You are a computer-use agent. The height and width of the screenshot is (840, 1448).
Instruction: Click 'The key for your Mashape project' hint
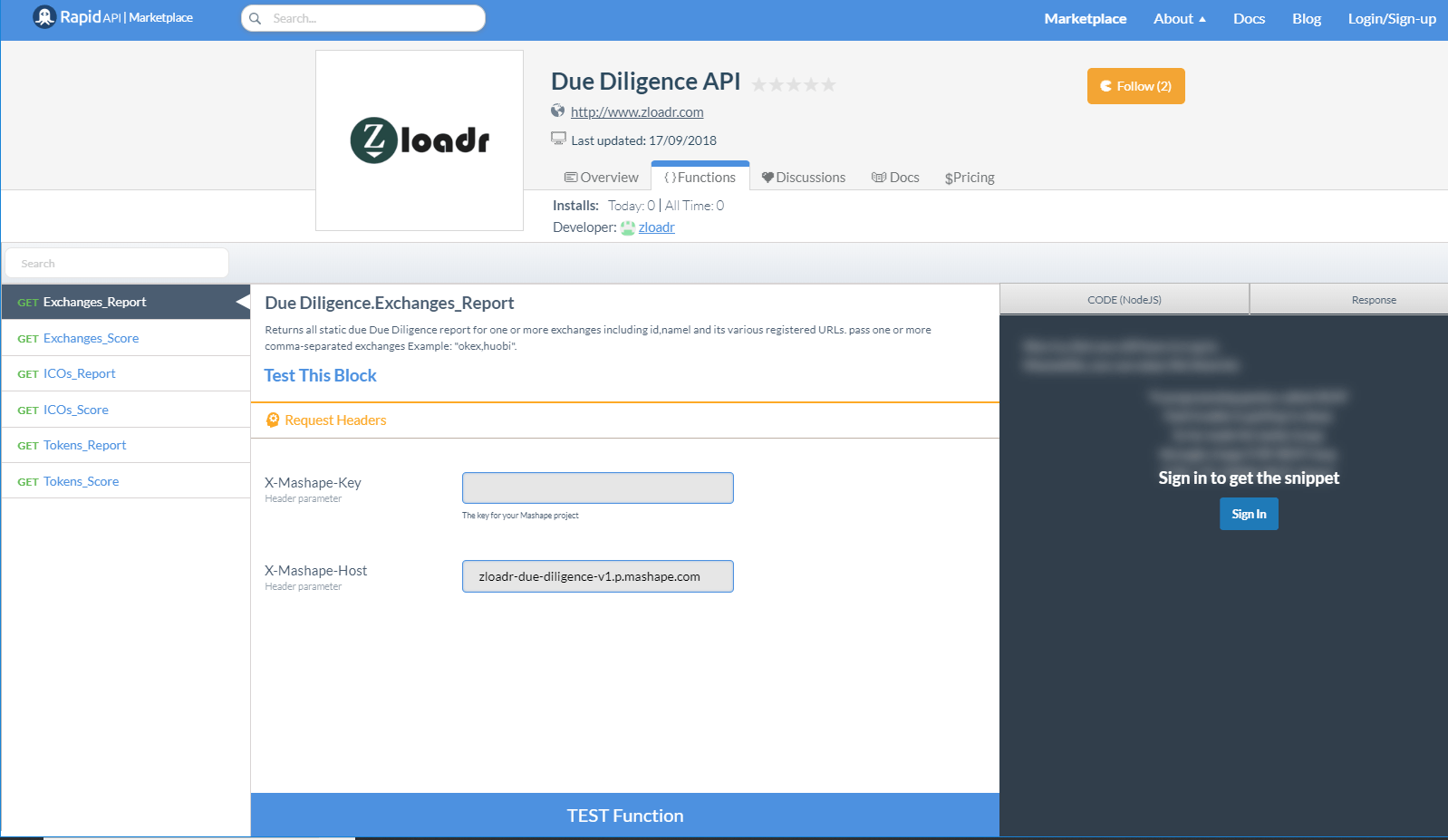(520, 516)
